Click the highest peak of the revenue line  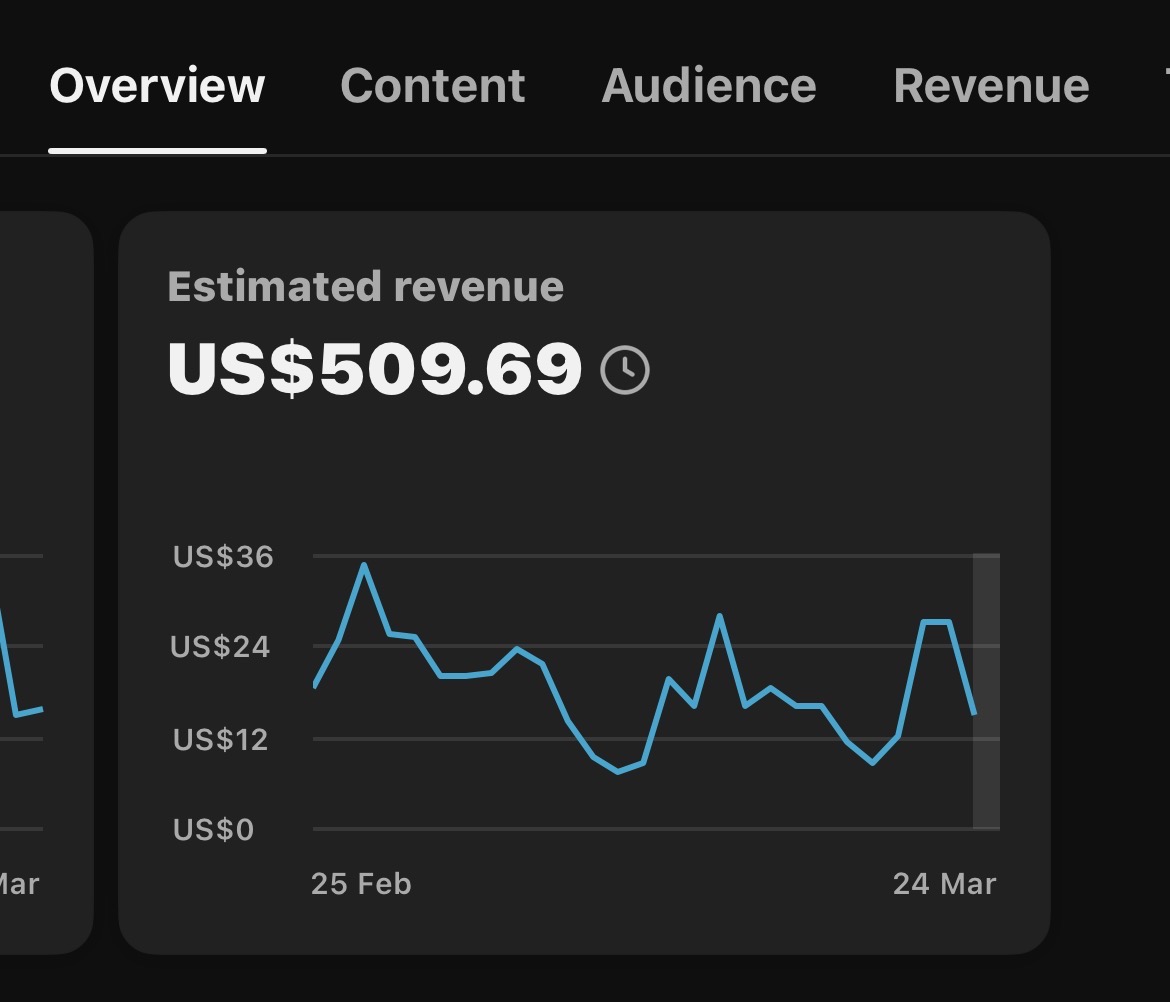[x=364, y=565]
